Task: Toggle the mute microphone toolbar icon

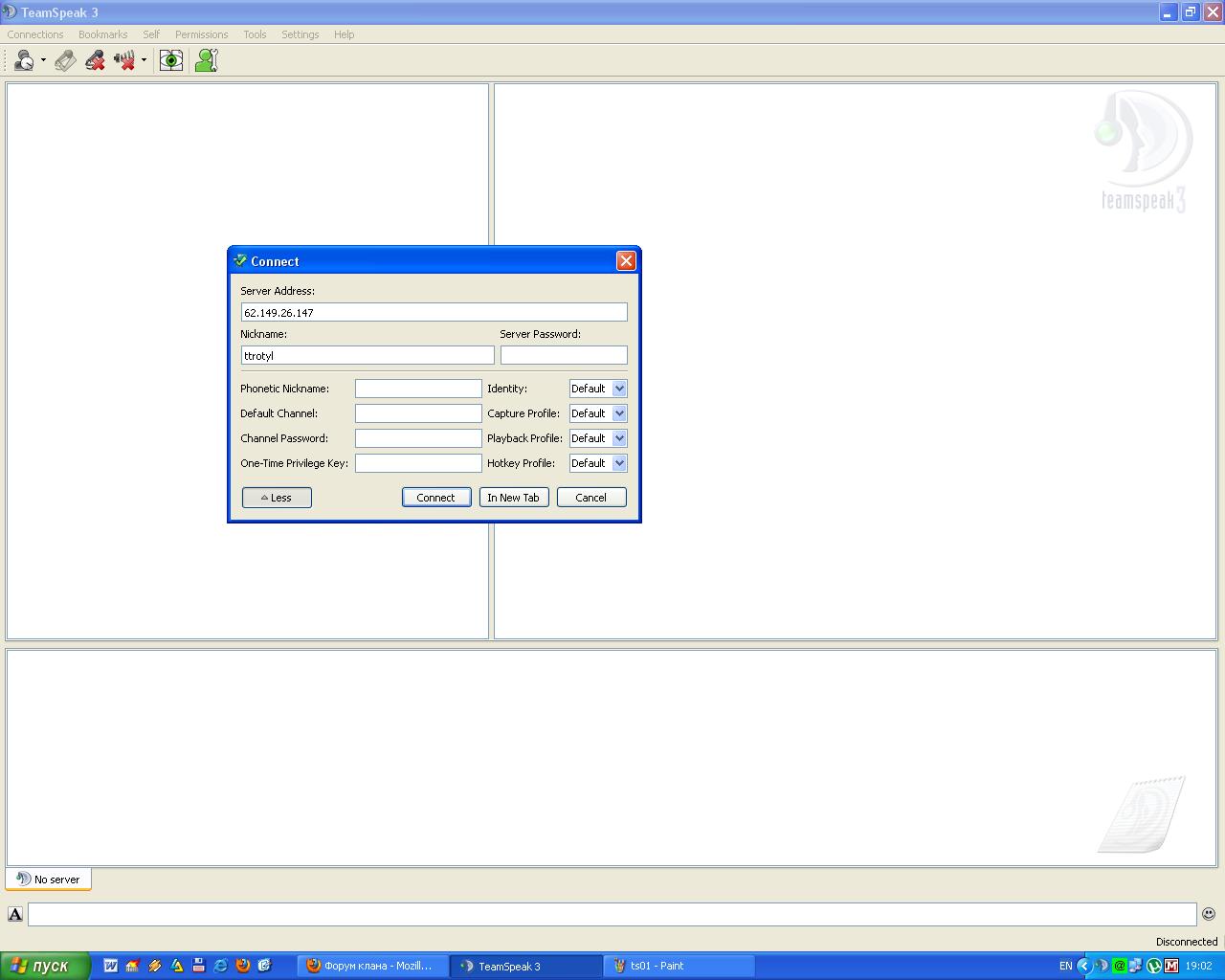Action: pos(95,60)
